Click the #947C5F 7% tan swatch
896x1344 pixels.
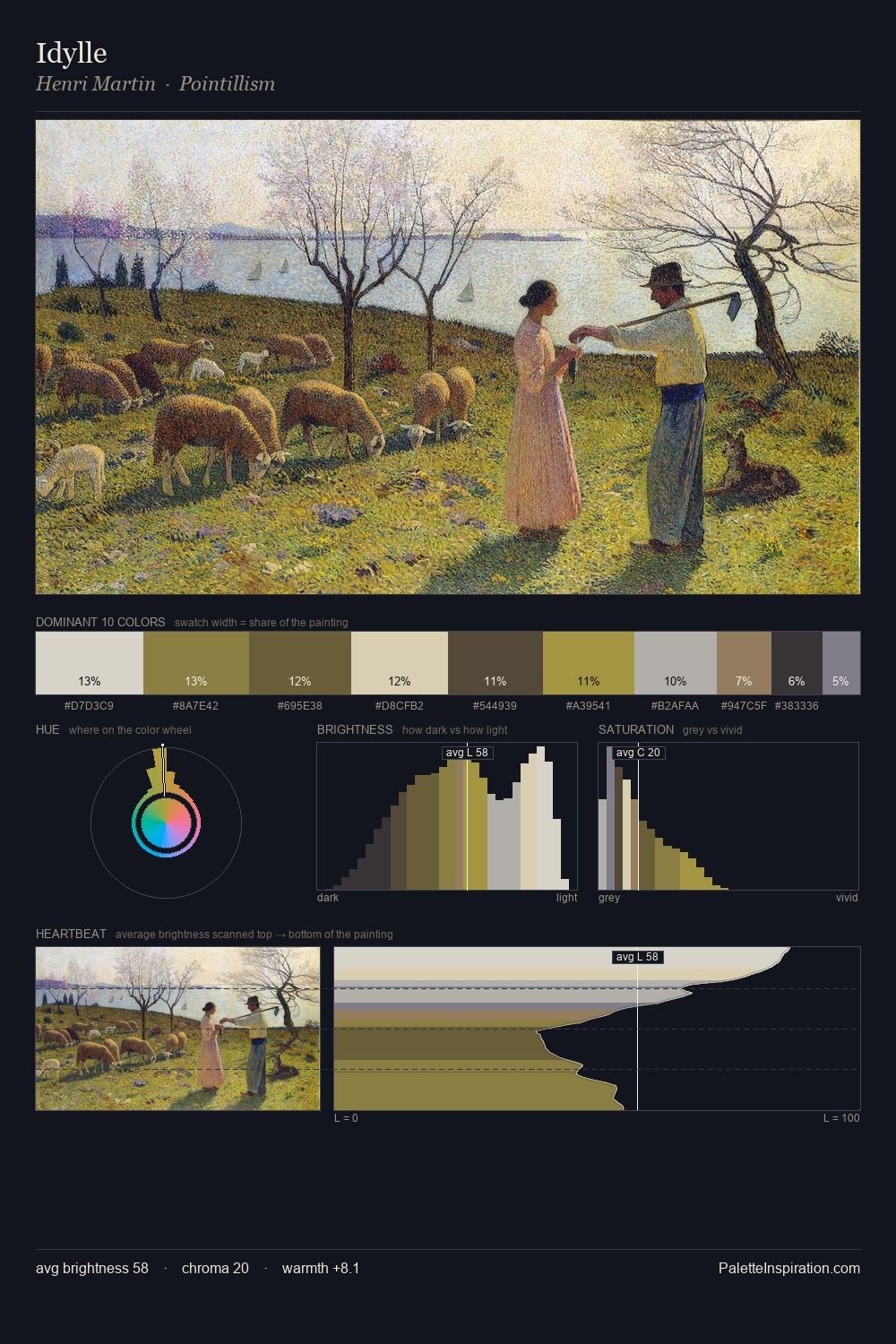[x=744, y=663]
